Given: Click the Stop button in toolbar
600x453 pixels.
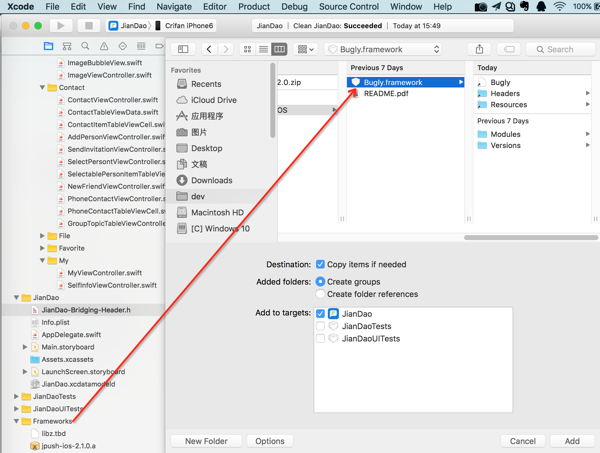Looking at the screenshot, I should click(x=89, y=26).
